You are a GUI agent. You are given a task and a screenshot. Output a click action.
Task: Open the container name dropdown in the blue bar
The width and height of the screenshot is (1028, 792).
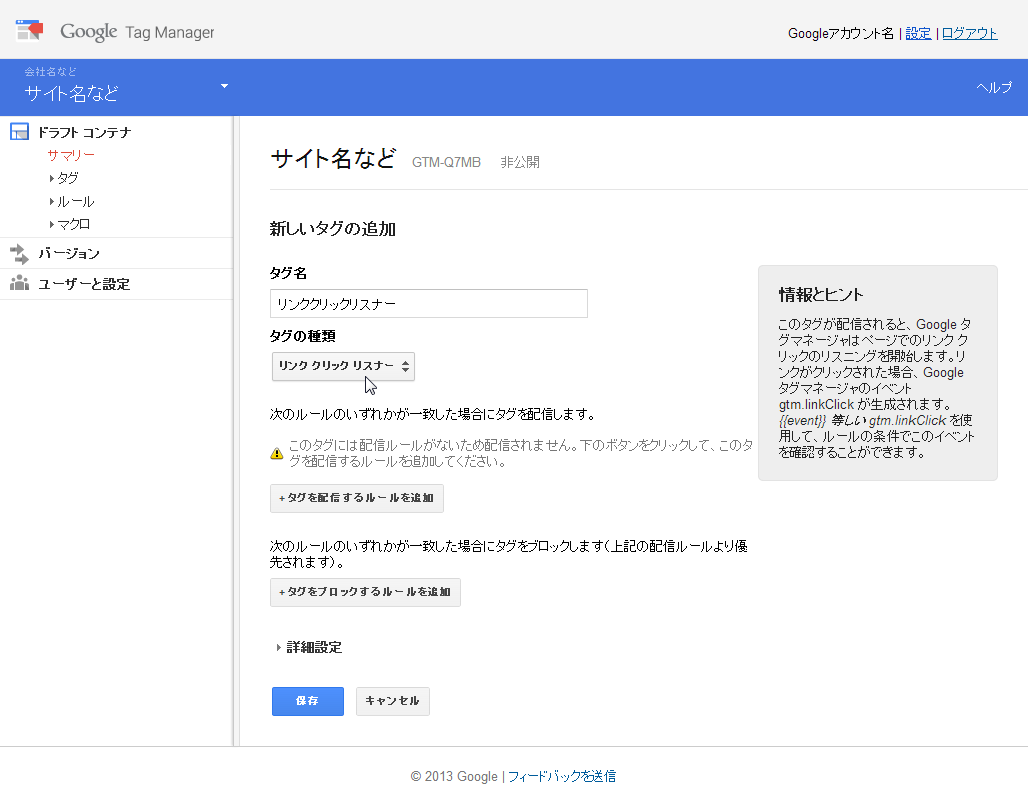[224, 87]
